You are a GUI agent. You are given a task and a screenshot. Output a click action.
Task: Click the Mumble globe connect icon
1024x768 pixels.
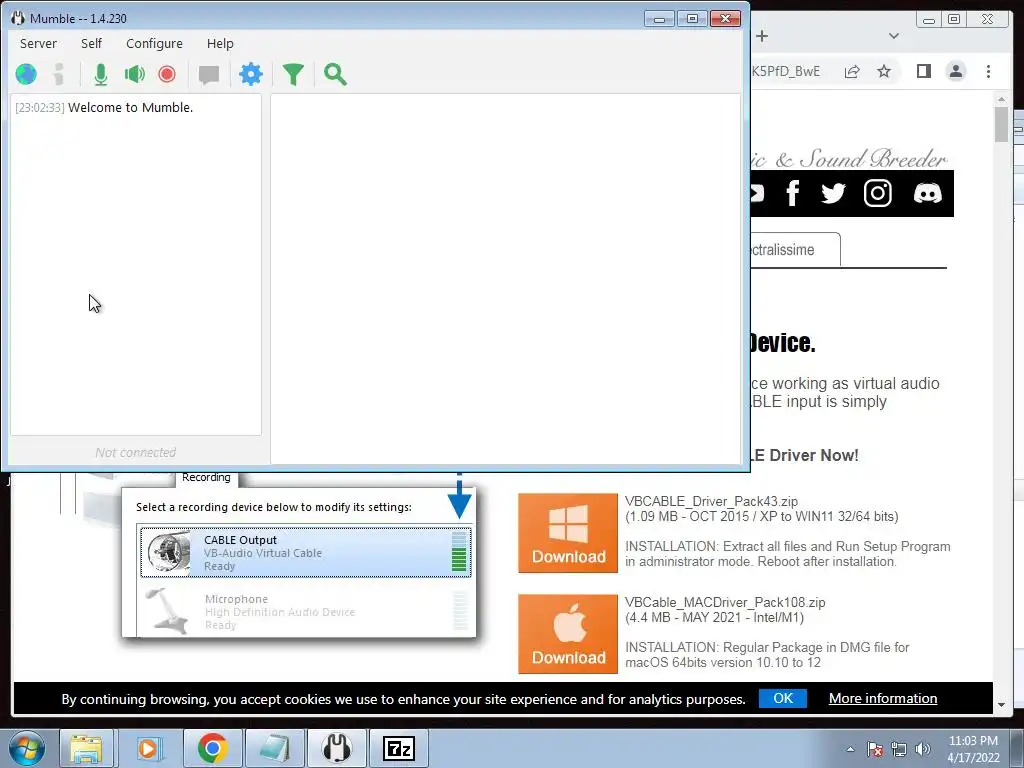click(26, 74)
